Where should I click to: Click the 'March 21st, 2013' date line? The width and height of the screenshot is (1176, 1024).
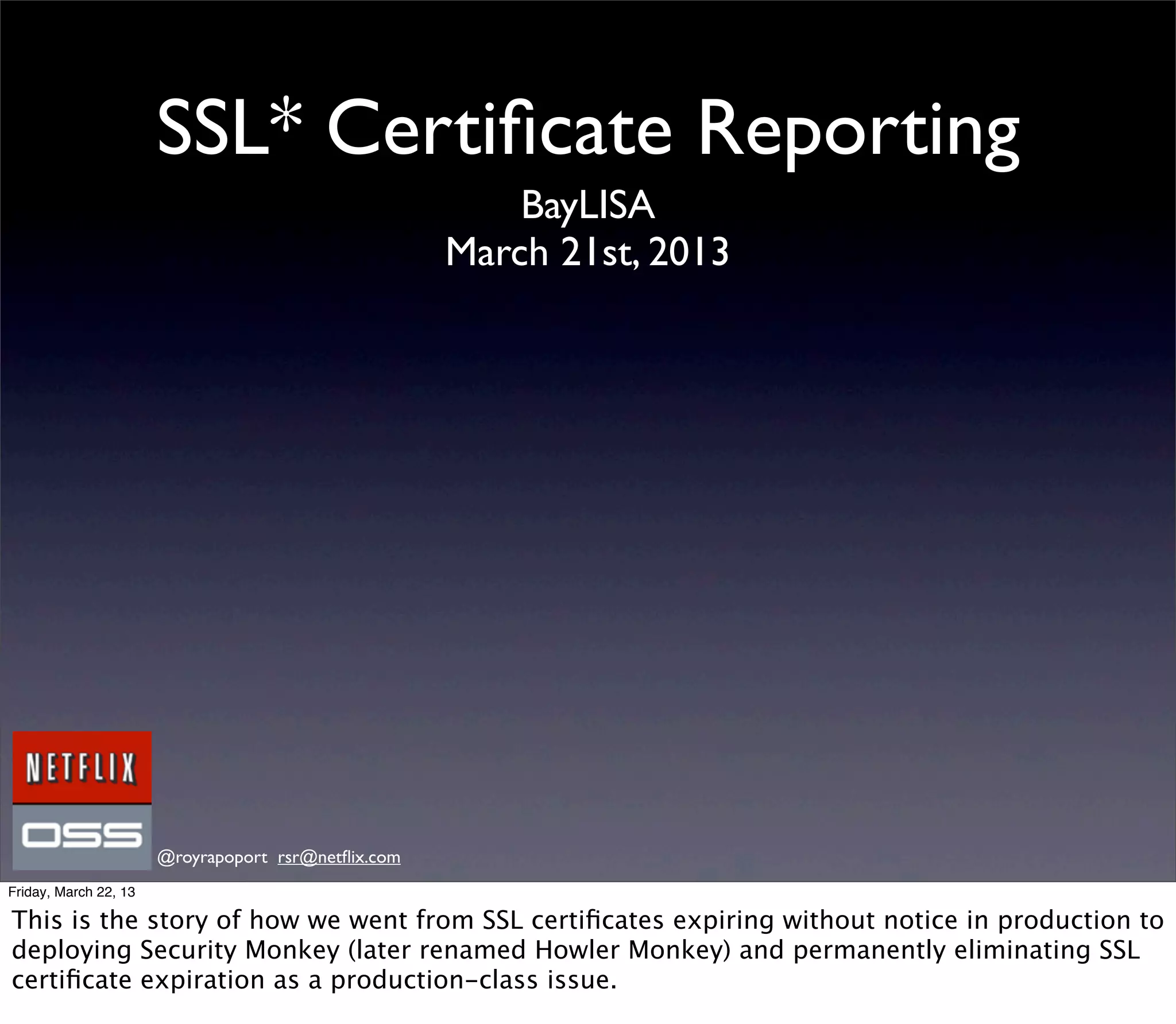[587, 253]
